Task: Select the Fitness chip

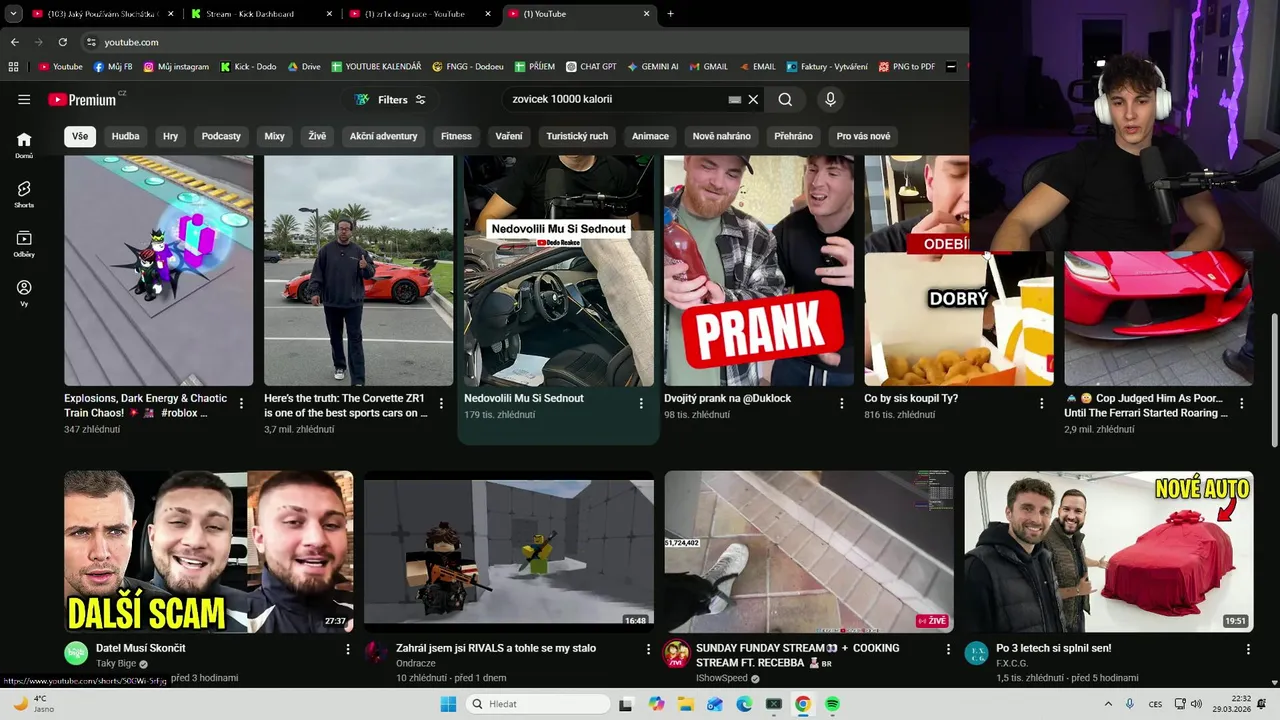Action: pos(456,136)
